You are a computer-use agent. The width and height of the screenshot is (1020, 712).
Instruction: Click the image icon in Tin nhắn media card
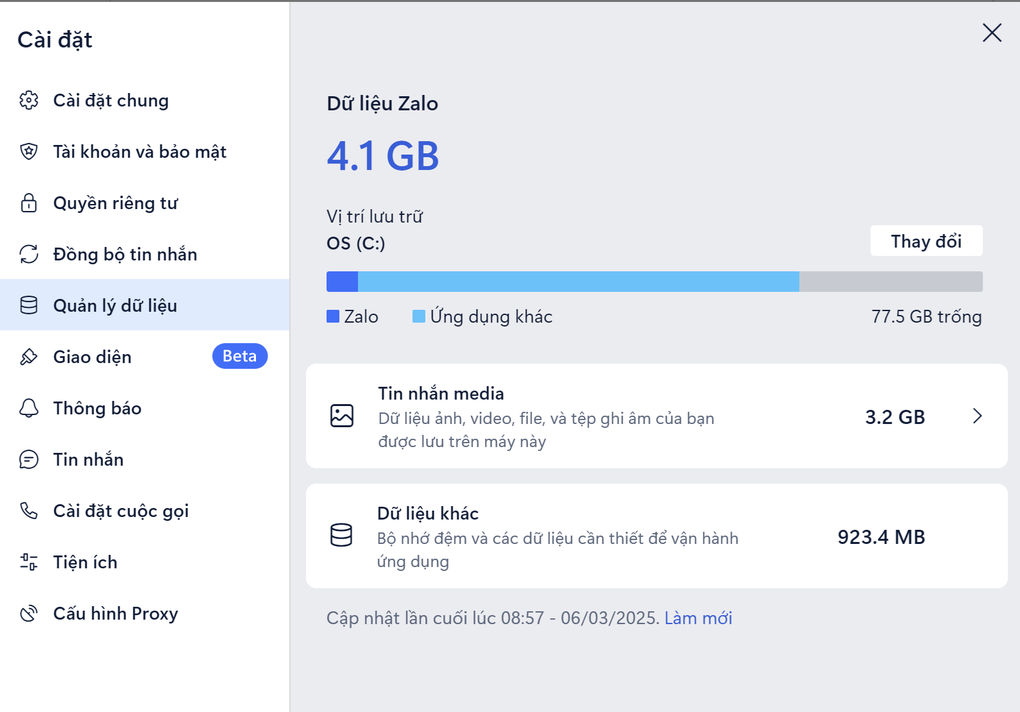click(x=342, y=416)
